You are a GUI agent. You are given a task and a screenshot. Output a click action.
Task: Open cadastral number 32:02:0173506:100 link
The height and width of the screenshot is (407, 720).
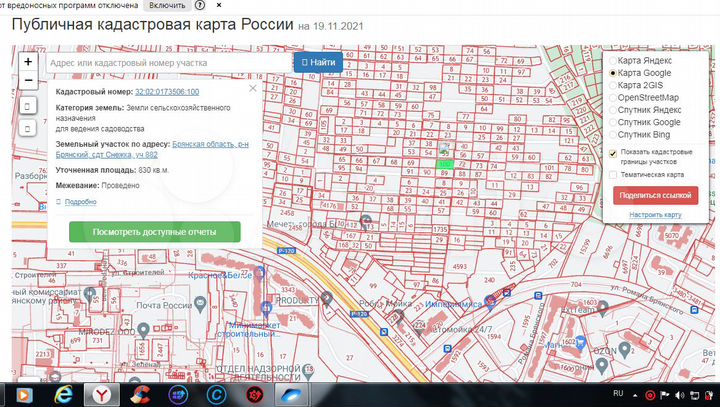point(167,92)
